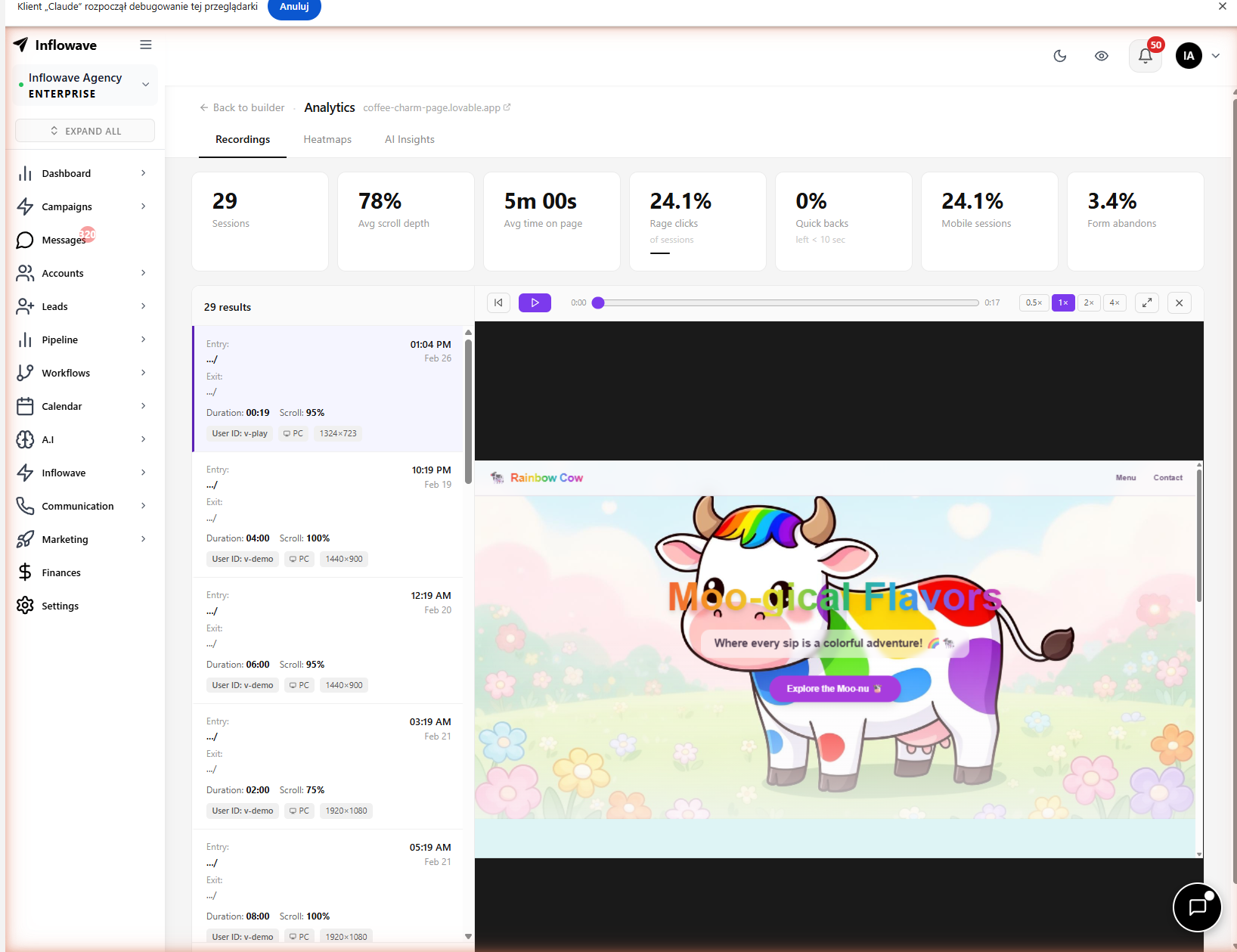Toggle the eye visibility icon
Viewport: 1237px width, 952px height.
(x=1102, y=56)
